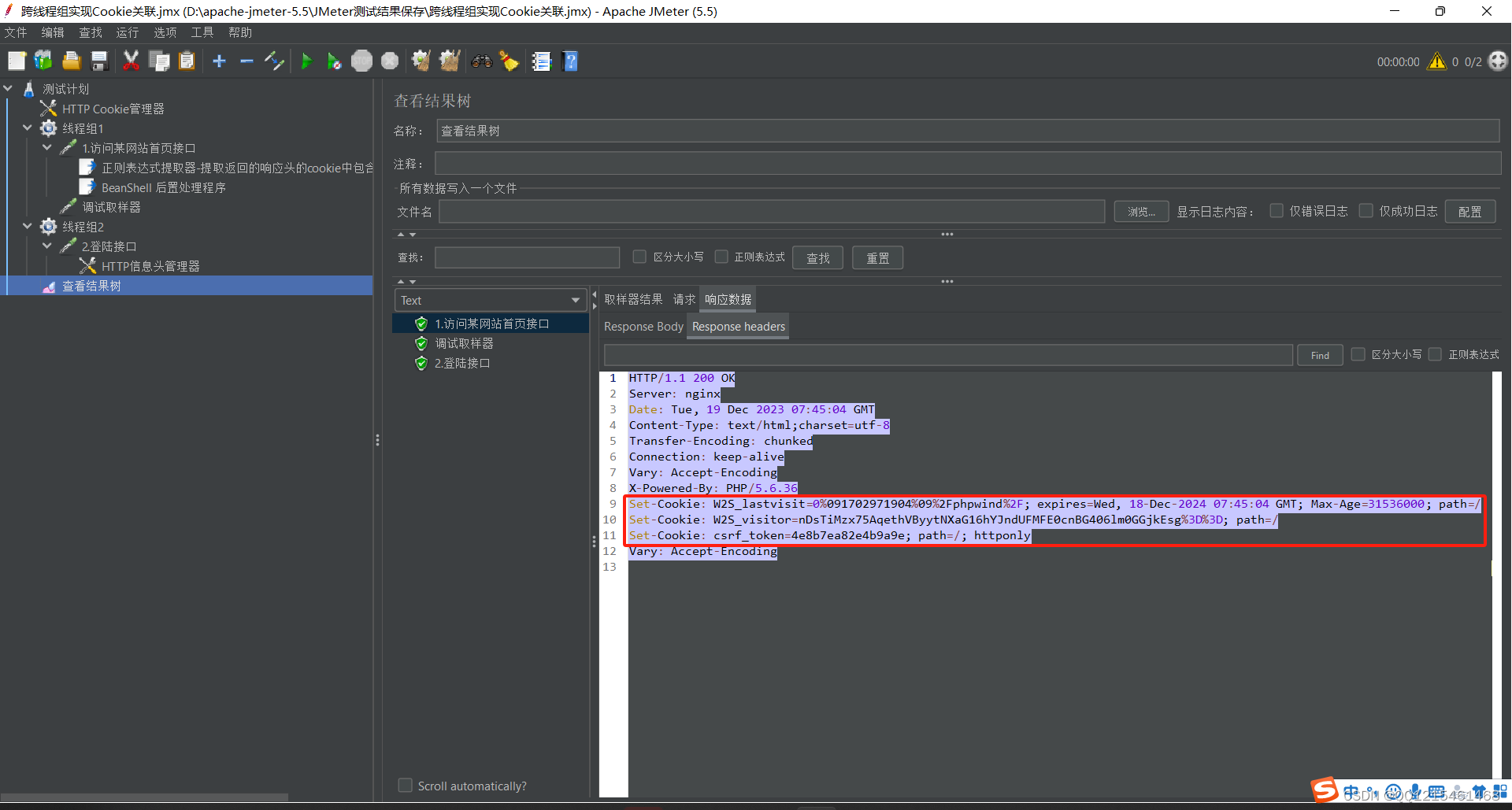Open the 运行 menu
1512x810 pixels.
[x=128, y=32]
